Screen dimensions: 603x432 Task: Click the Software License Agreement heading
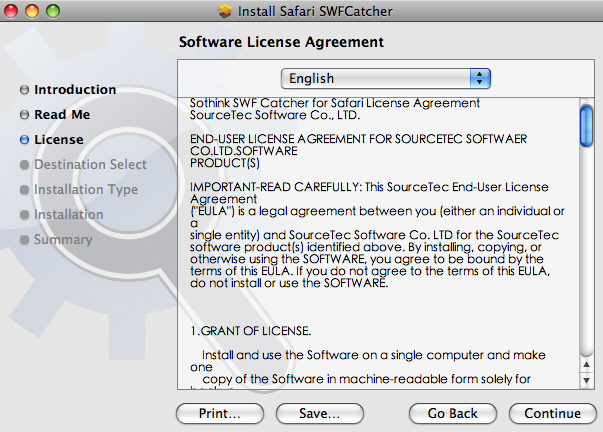(x=281, y=42)
